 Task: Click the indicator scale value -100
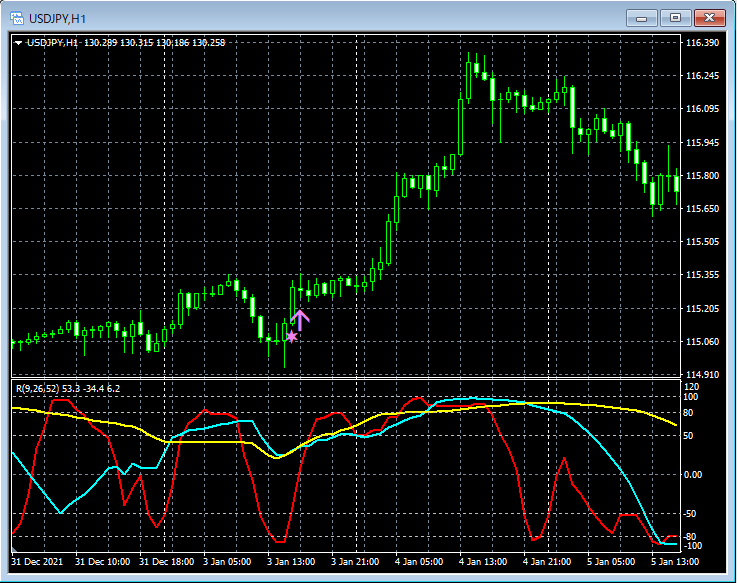pyautogui.click(x=694, y=546)
